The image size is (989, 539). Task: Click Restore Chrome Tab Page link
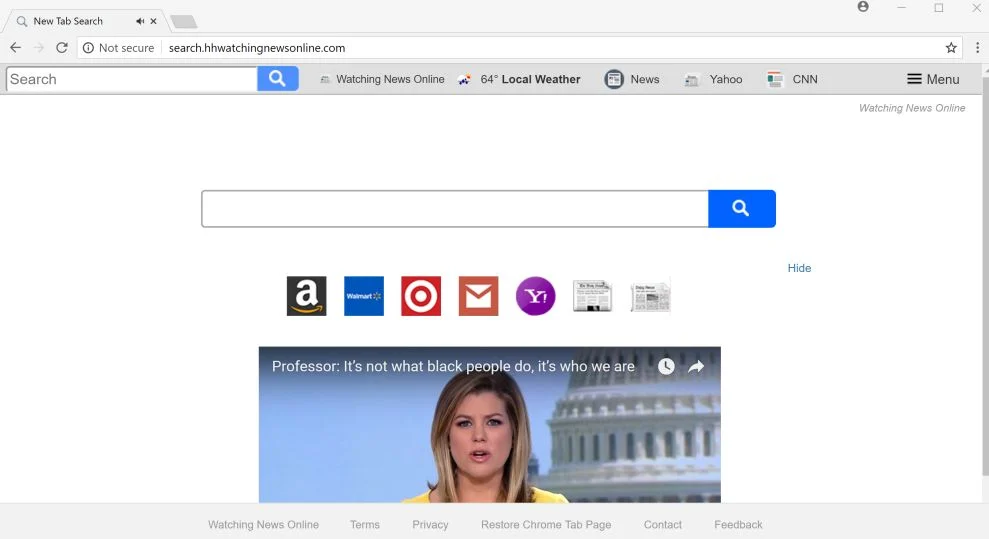546,525
